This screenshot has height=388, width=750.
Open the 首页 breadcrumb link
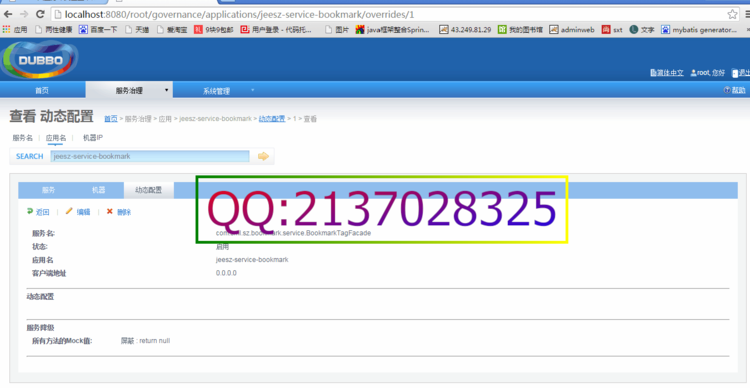[110, 119]
